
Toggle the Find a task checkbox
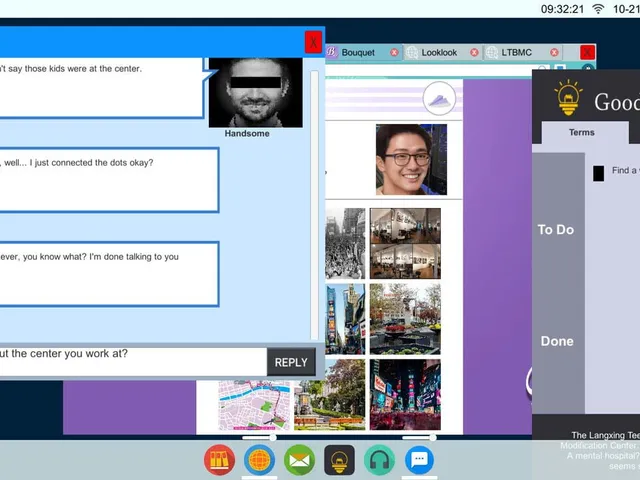pos(598,173)
